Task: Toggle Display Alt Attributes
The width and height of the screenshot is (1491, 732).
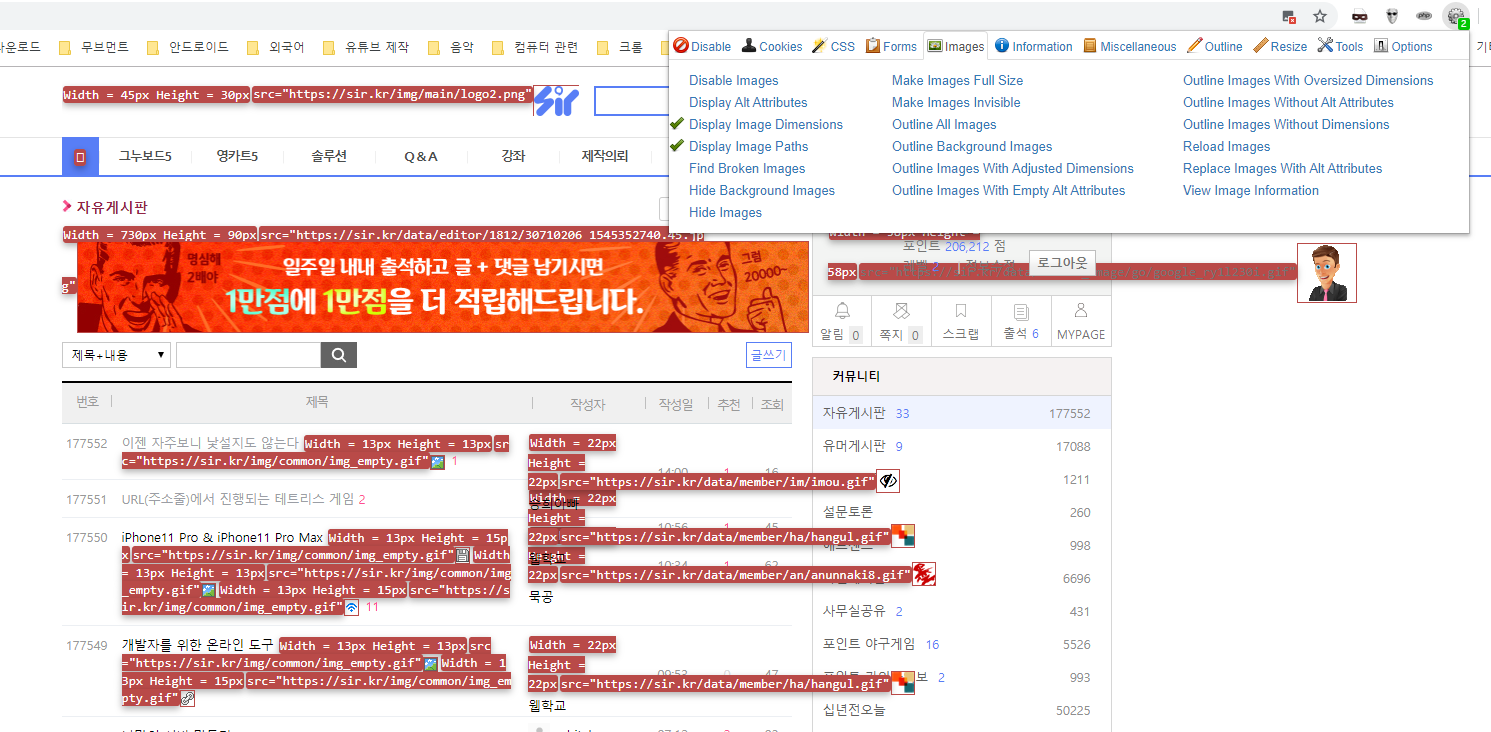Action: point(748,102)
